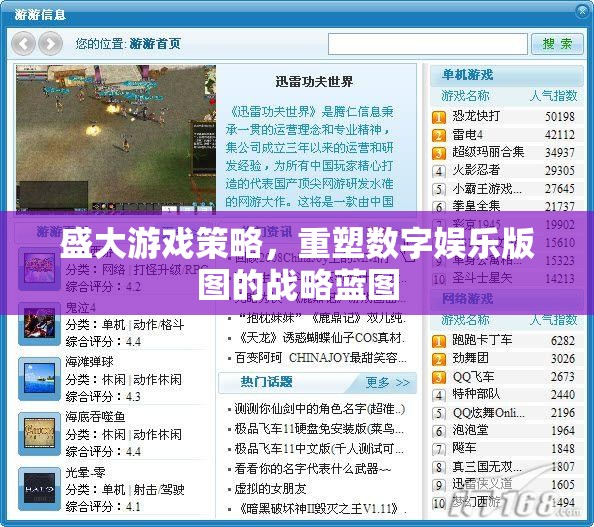Viewport: 594px width, 527px height.
Task: Open topic 虚拟的女朋友
Action: click(x=270, y=489)
